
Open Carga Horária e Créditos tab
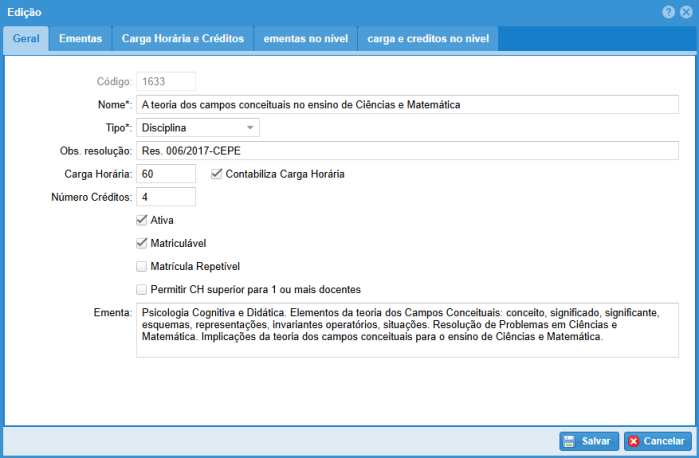tap(182, 38)
